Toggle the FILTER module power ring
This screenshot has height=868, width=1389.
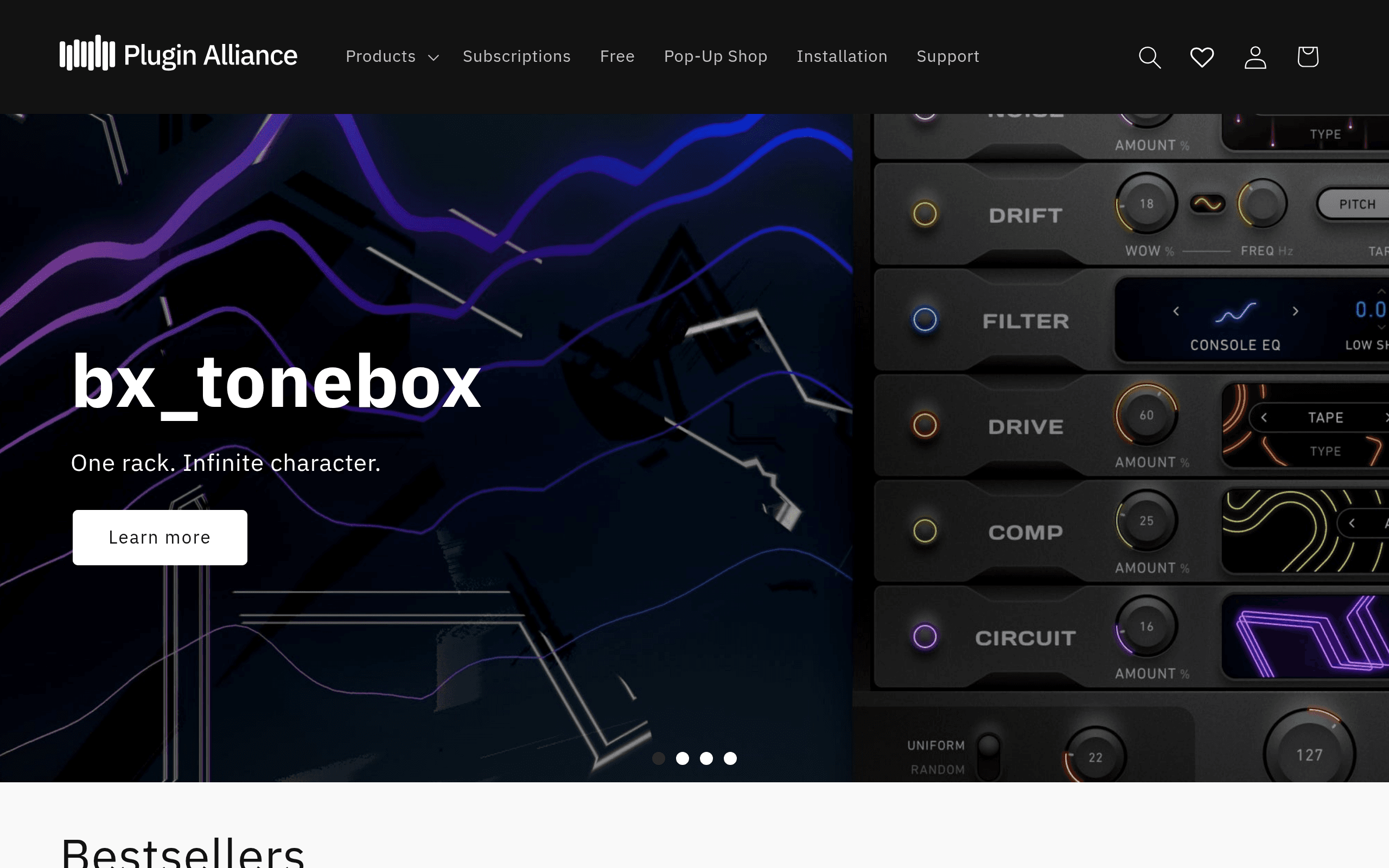pos(925,320)
